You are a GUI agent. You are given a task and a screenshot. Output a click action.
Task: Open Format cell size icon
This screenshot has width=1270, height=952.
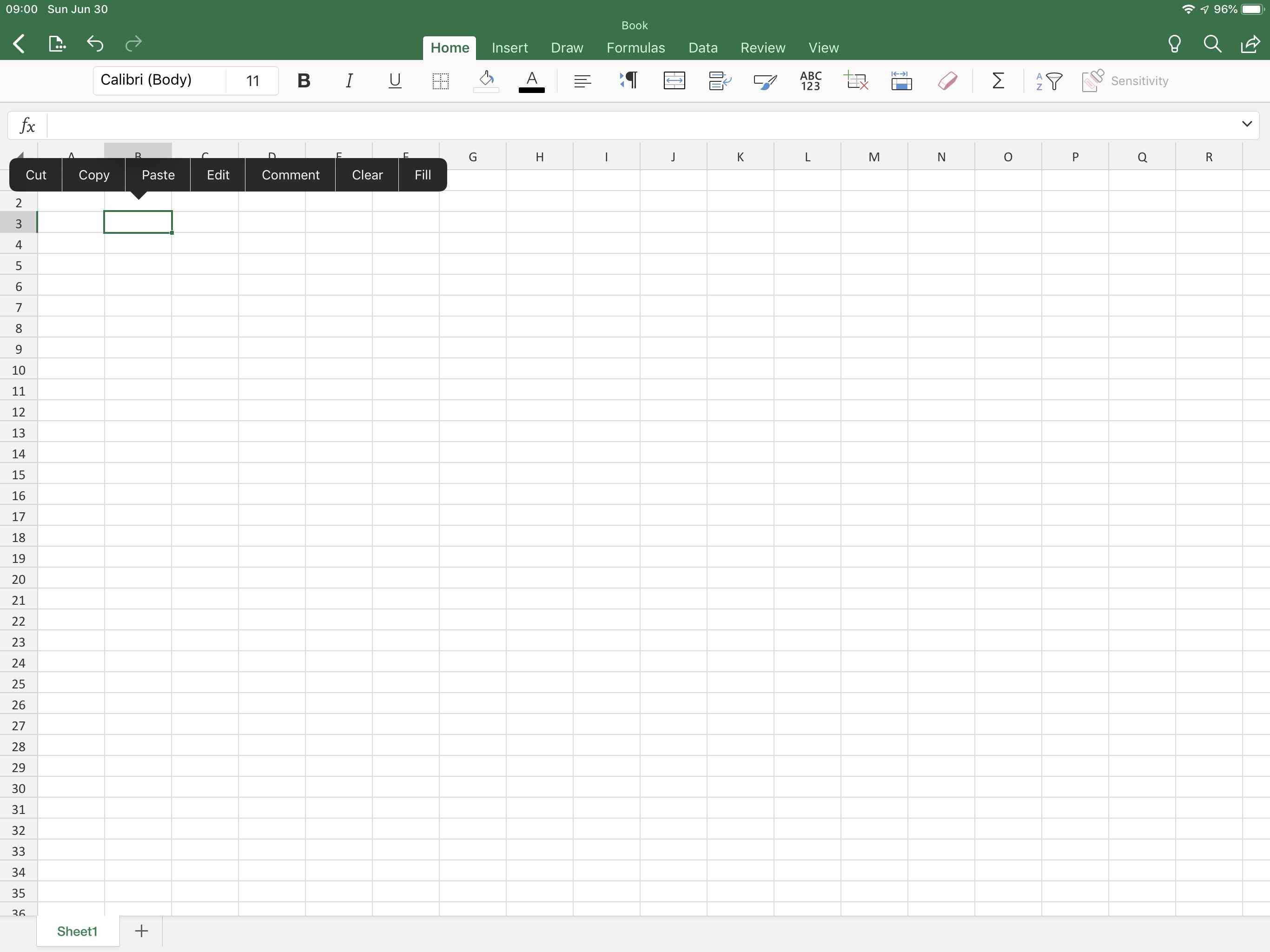901,81
